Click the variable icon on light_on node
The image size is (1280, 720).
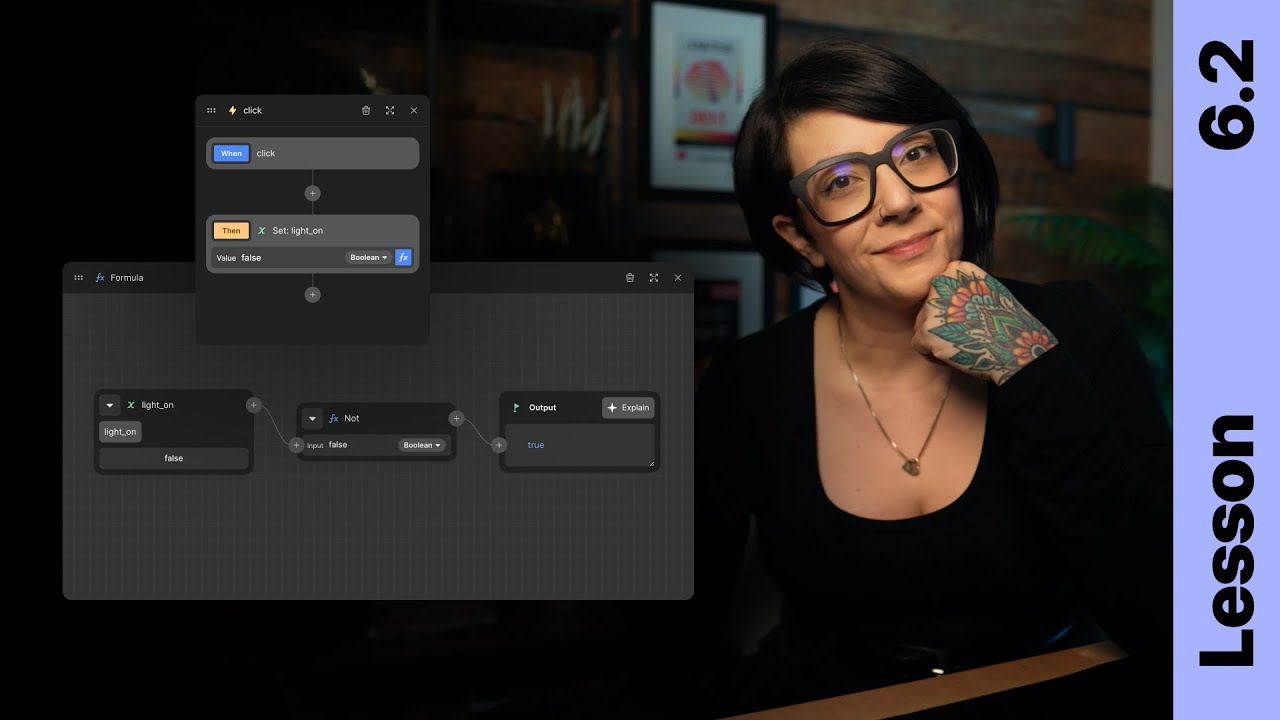131,405
